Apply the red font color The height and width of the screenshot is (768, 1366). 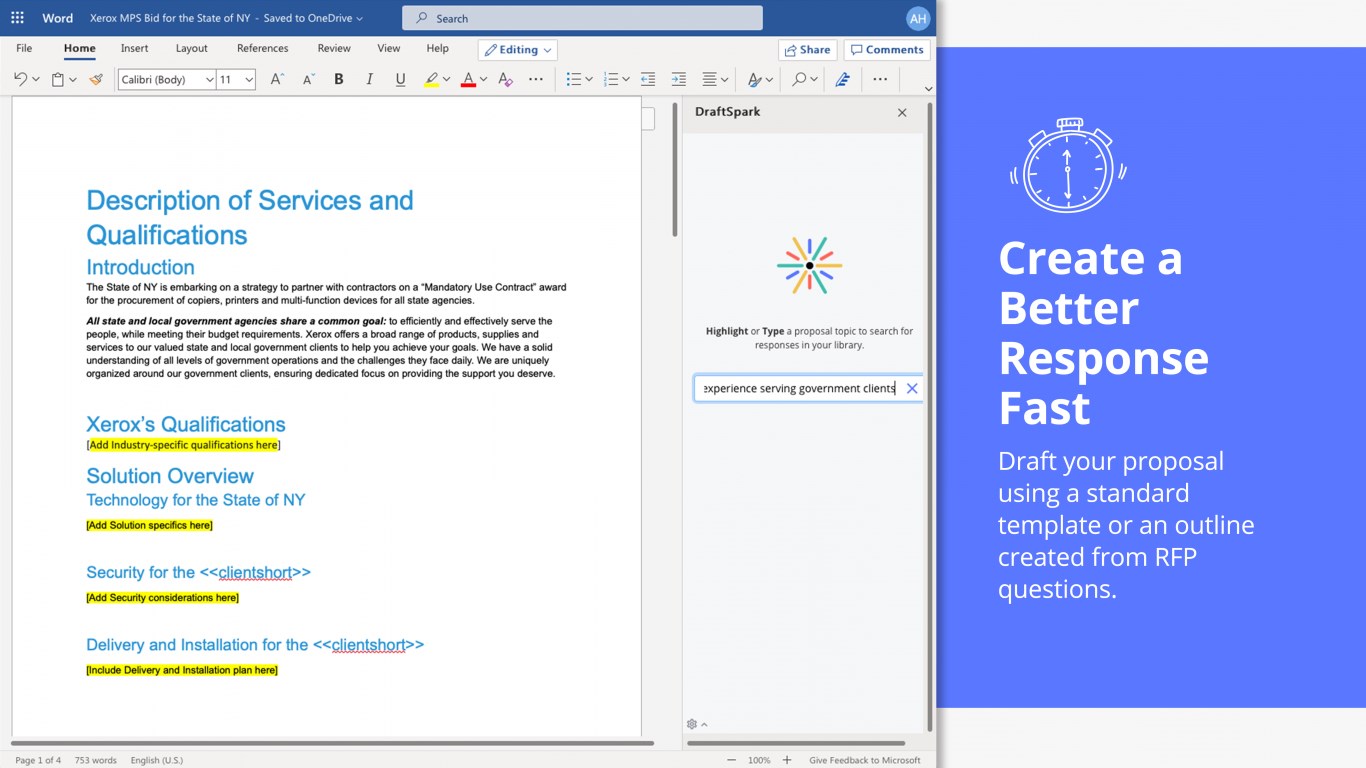pos(468,79)
